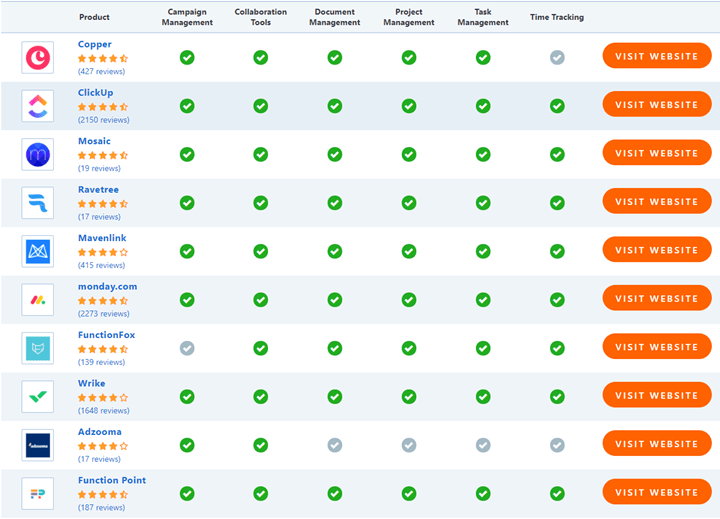Click Adzooma's gray Document Management checkmark

click(335, 445)
